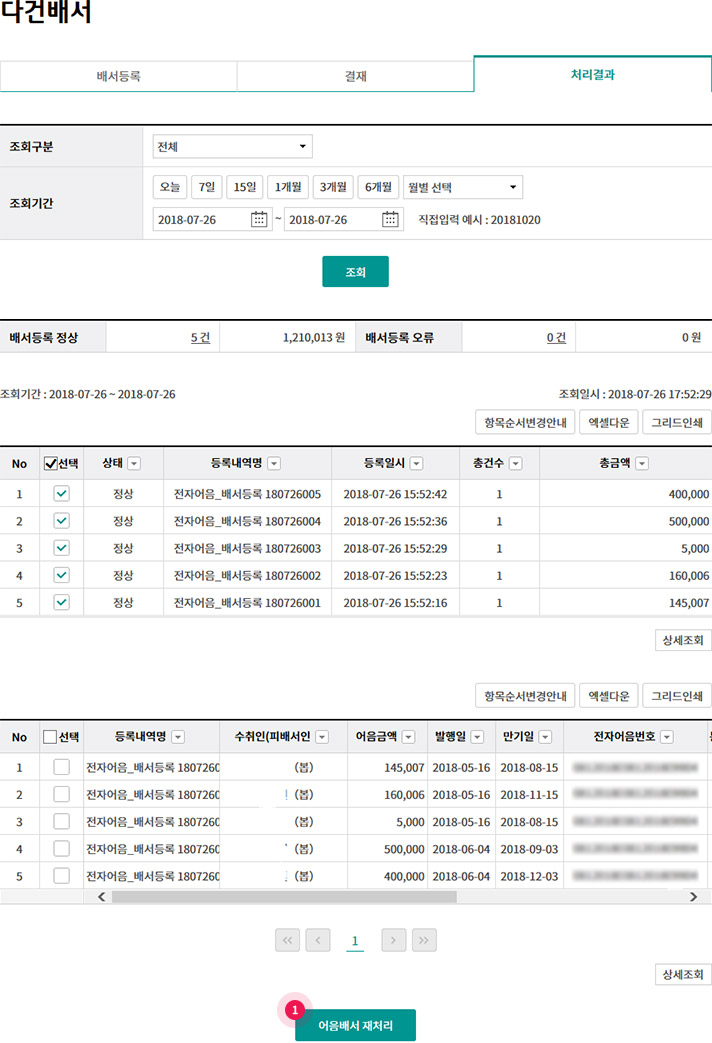The width and height of the screenshot is (712, 1043).
Task: Open the 상태 column filter dropdown
Action: coord(133,463)
